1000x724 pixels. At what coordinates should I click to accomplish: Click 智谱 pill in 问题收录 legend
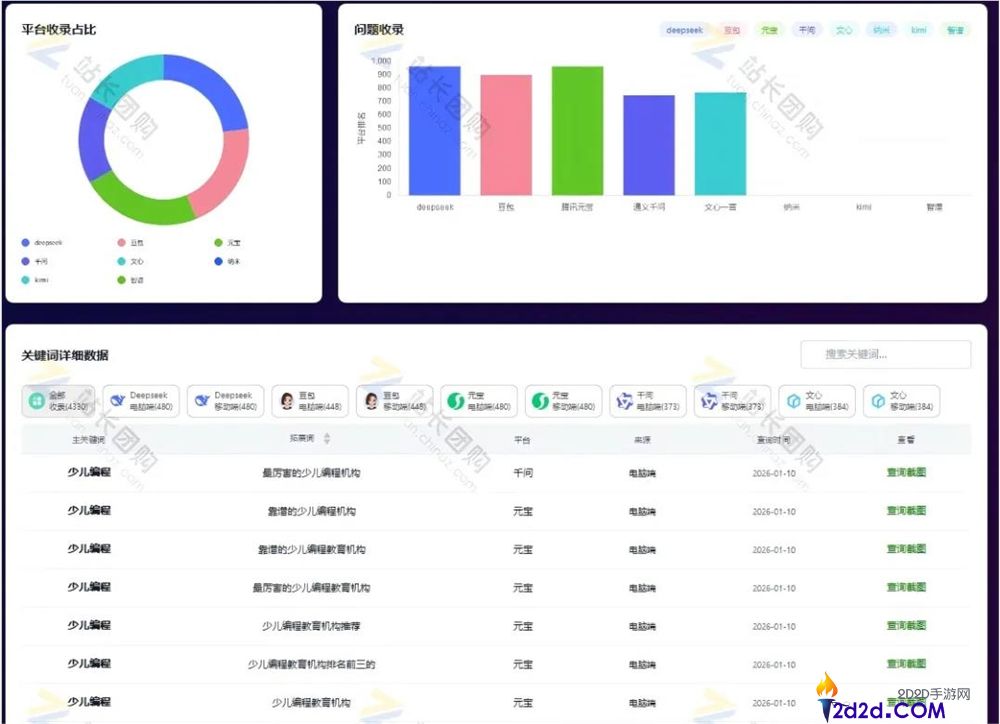[955, 30]
